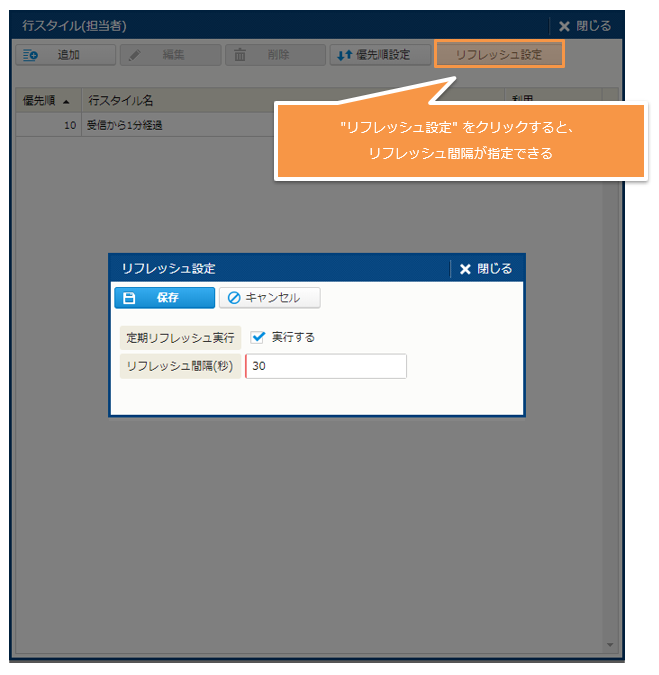Click the priority value 10 cell
659x675 pixels.
[69, 126]
